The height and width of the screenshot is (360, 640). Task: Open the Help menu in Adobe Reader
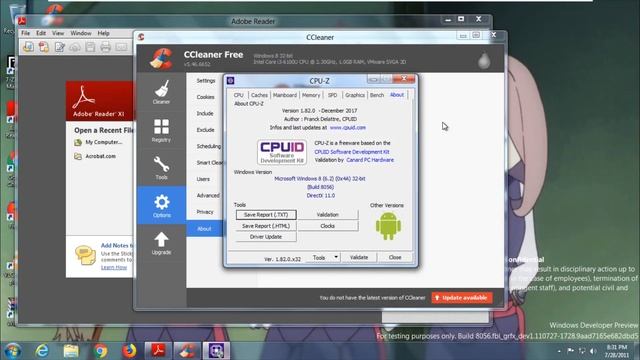(103, 33)
